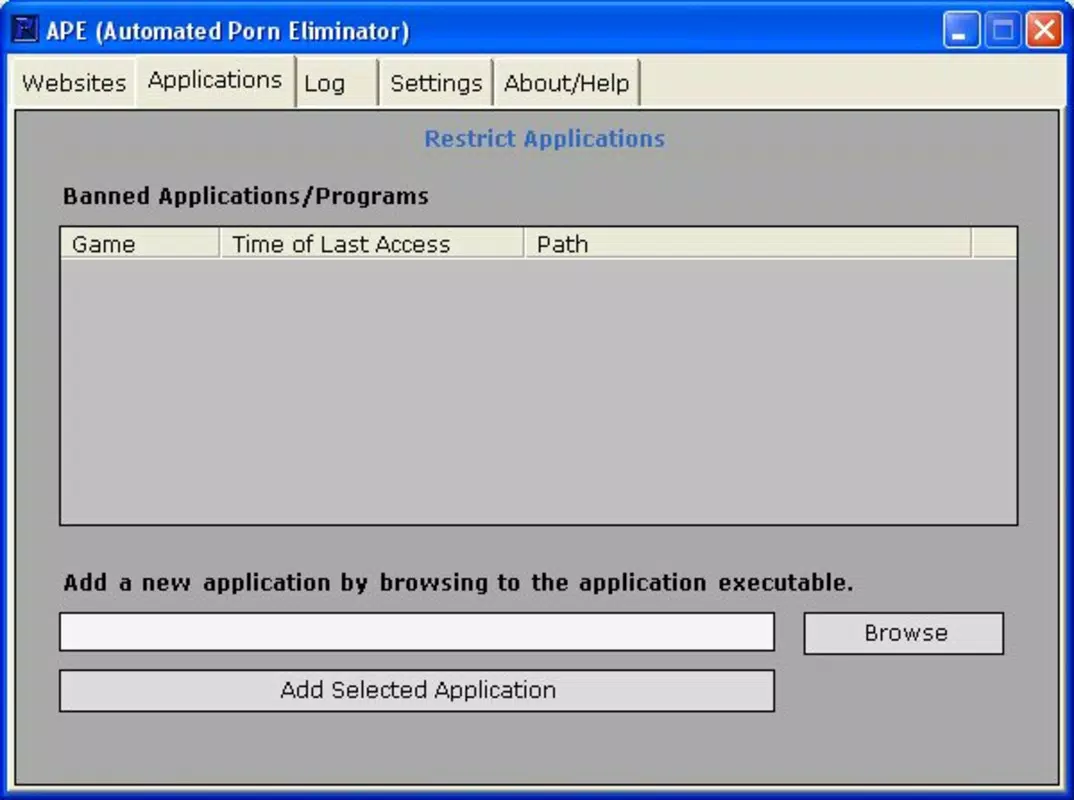Close the APE window

1043,30
